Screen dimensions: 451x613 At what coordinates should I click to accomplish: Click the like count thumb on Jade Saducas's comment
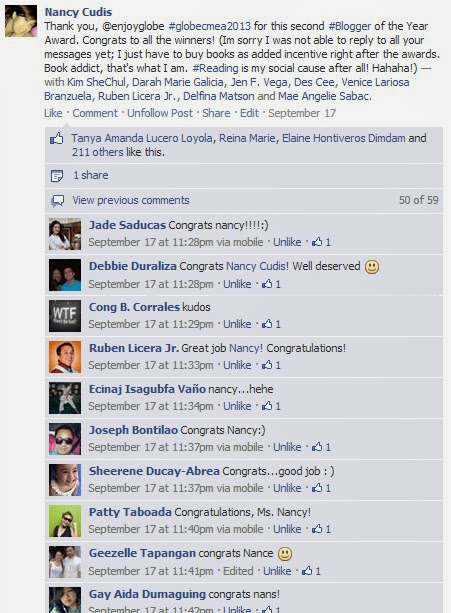pyautogui.click(x=317, y=242)
